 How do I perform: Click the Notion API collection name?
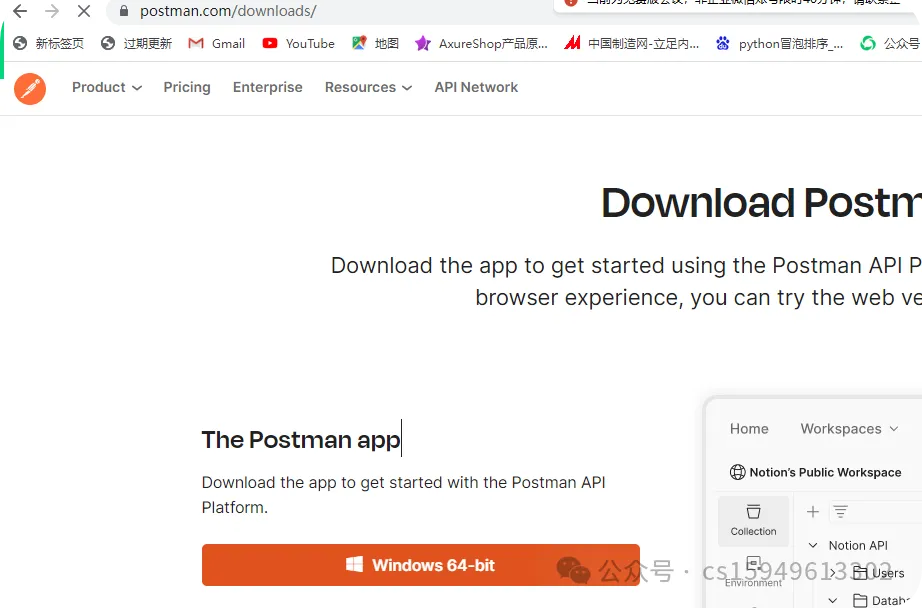[858, 546]
